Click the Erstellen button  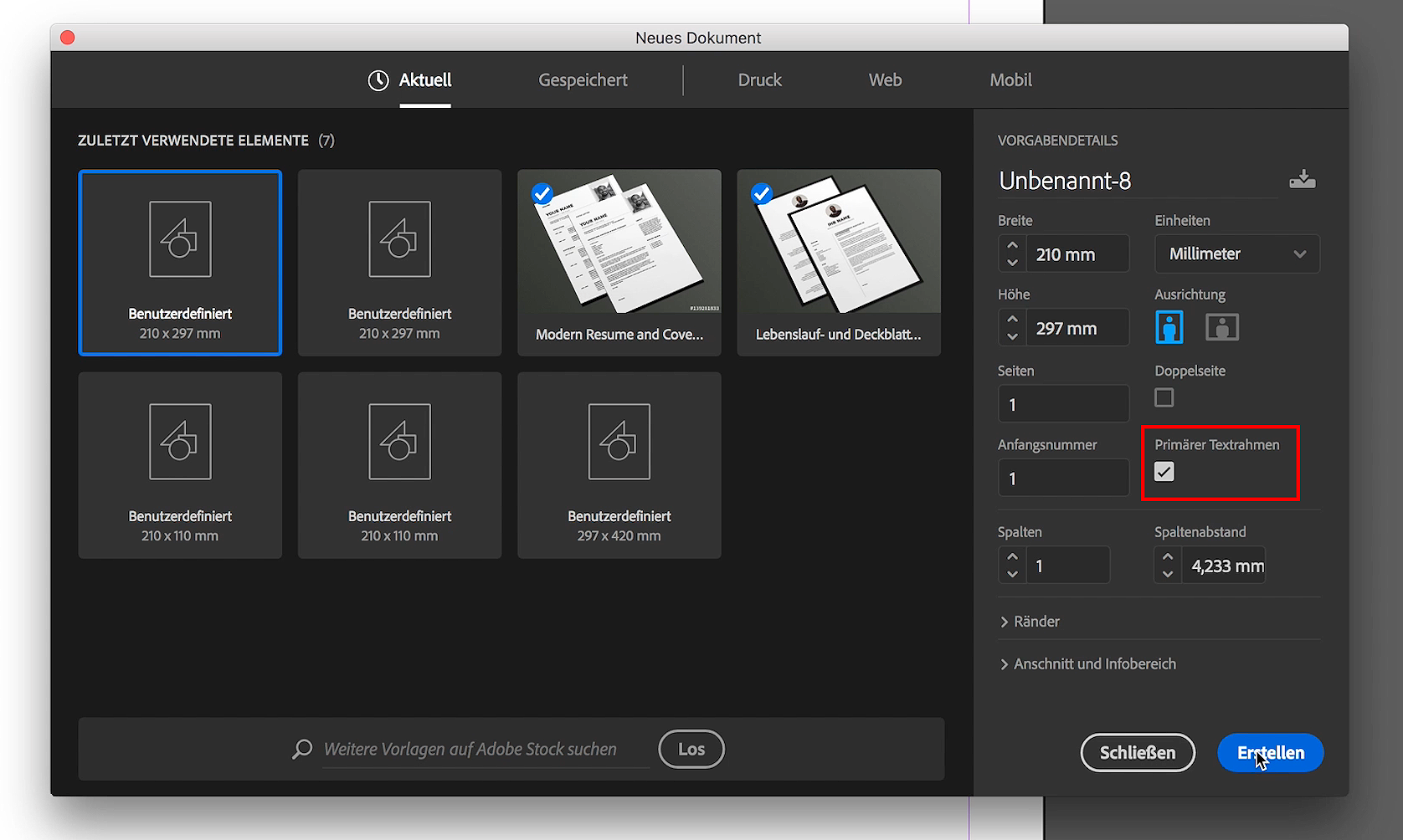(x=1270, y=752)
